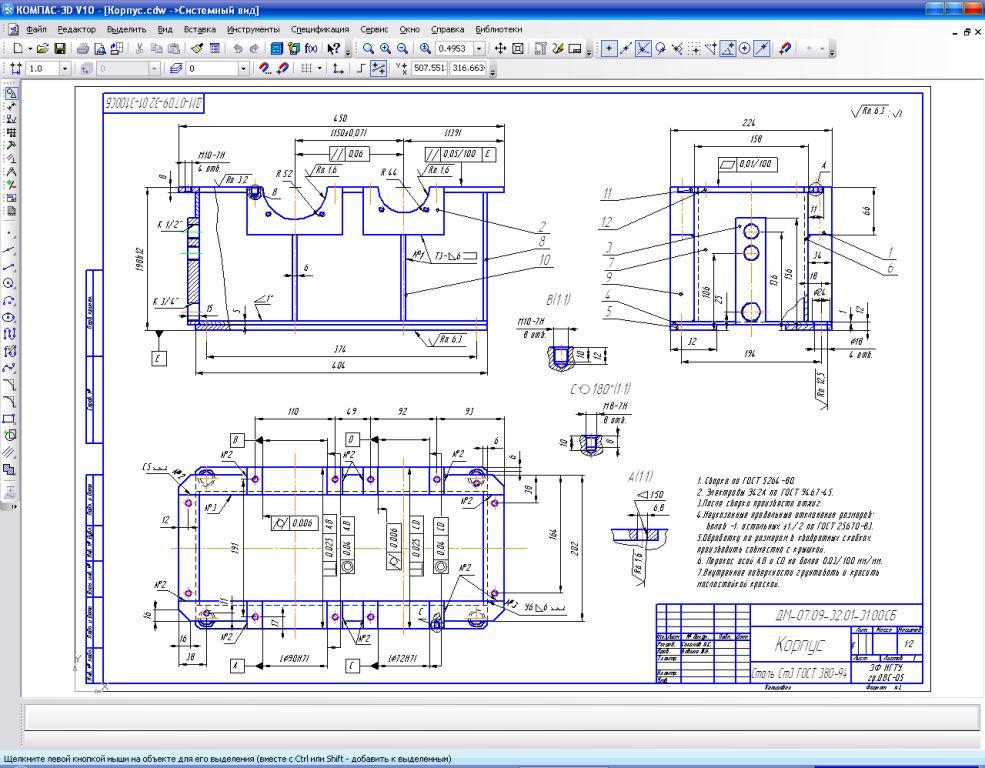Open the Вставка menu
This screenshot has width=985, height=768.
pyautogui.click(x=200, y=30)
